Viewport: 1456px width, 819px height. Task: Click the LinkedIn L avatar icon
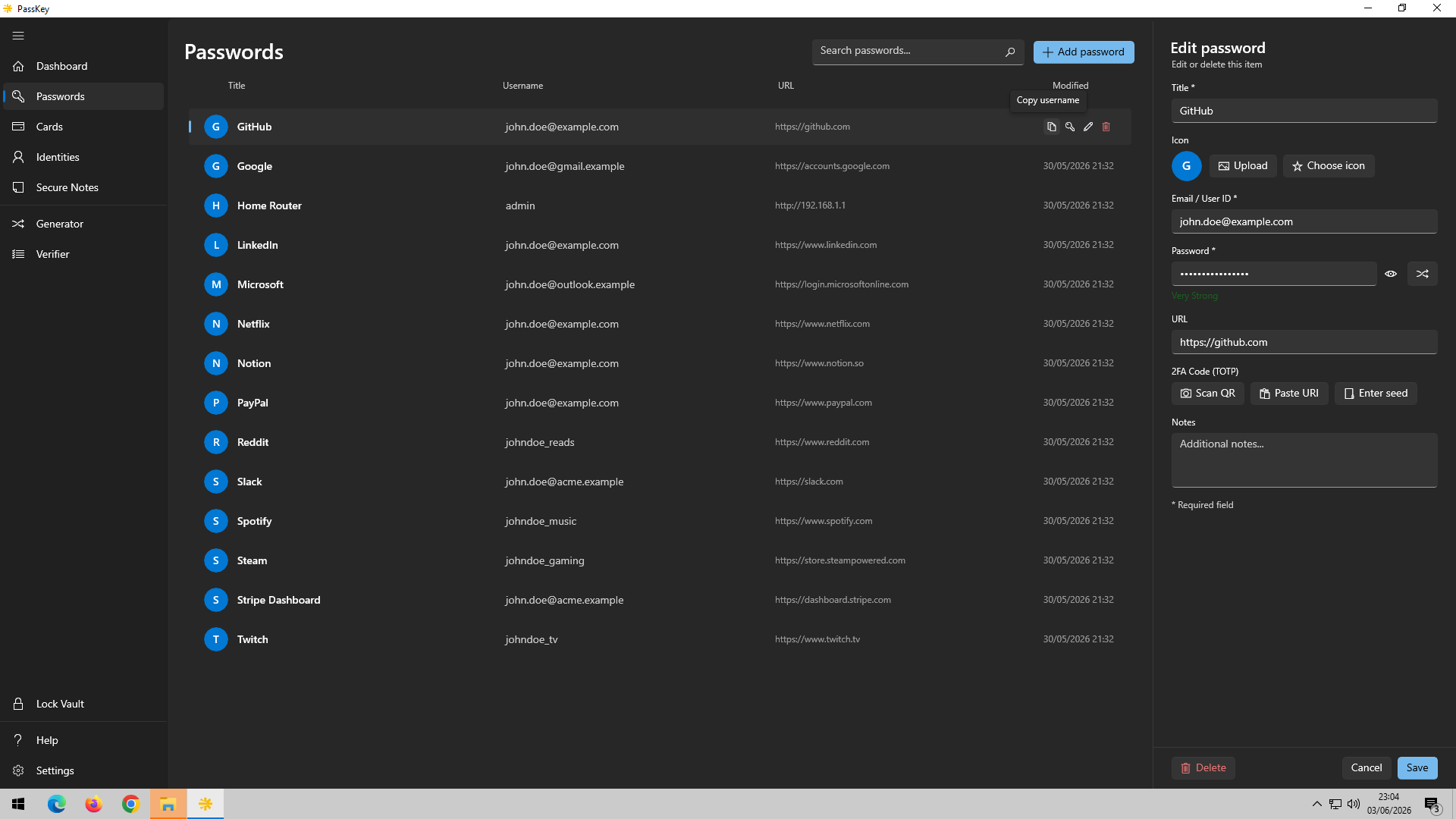click(x=216, y=245)
